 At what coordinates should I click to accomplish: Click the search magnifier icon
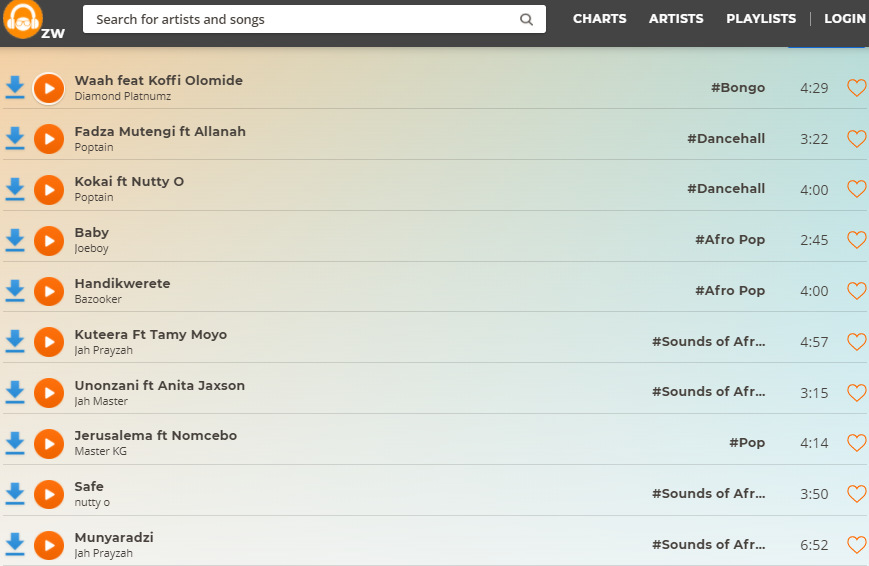click(x=527, y=19)
